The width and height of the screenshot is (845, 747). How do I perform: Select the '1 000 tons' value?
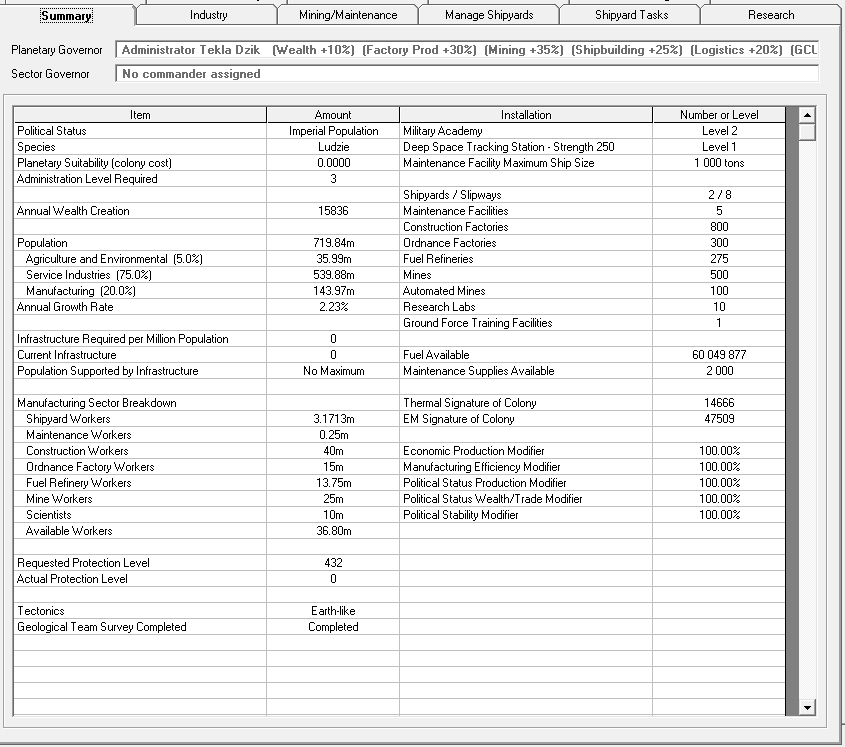[x=719, y=163]
